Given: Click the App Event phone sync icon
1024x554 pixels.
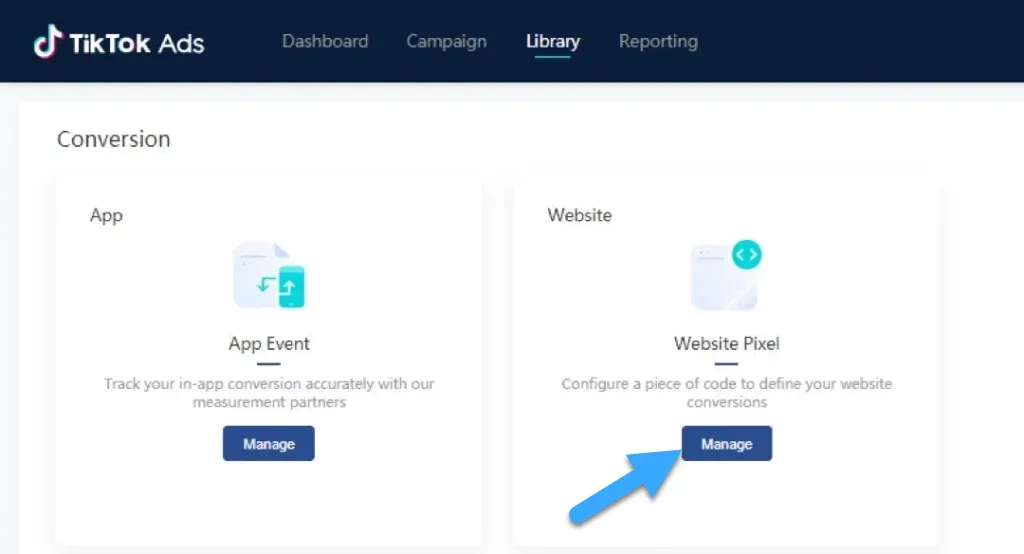Looking at the screenshot, I should 289,286.
